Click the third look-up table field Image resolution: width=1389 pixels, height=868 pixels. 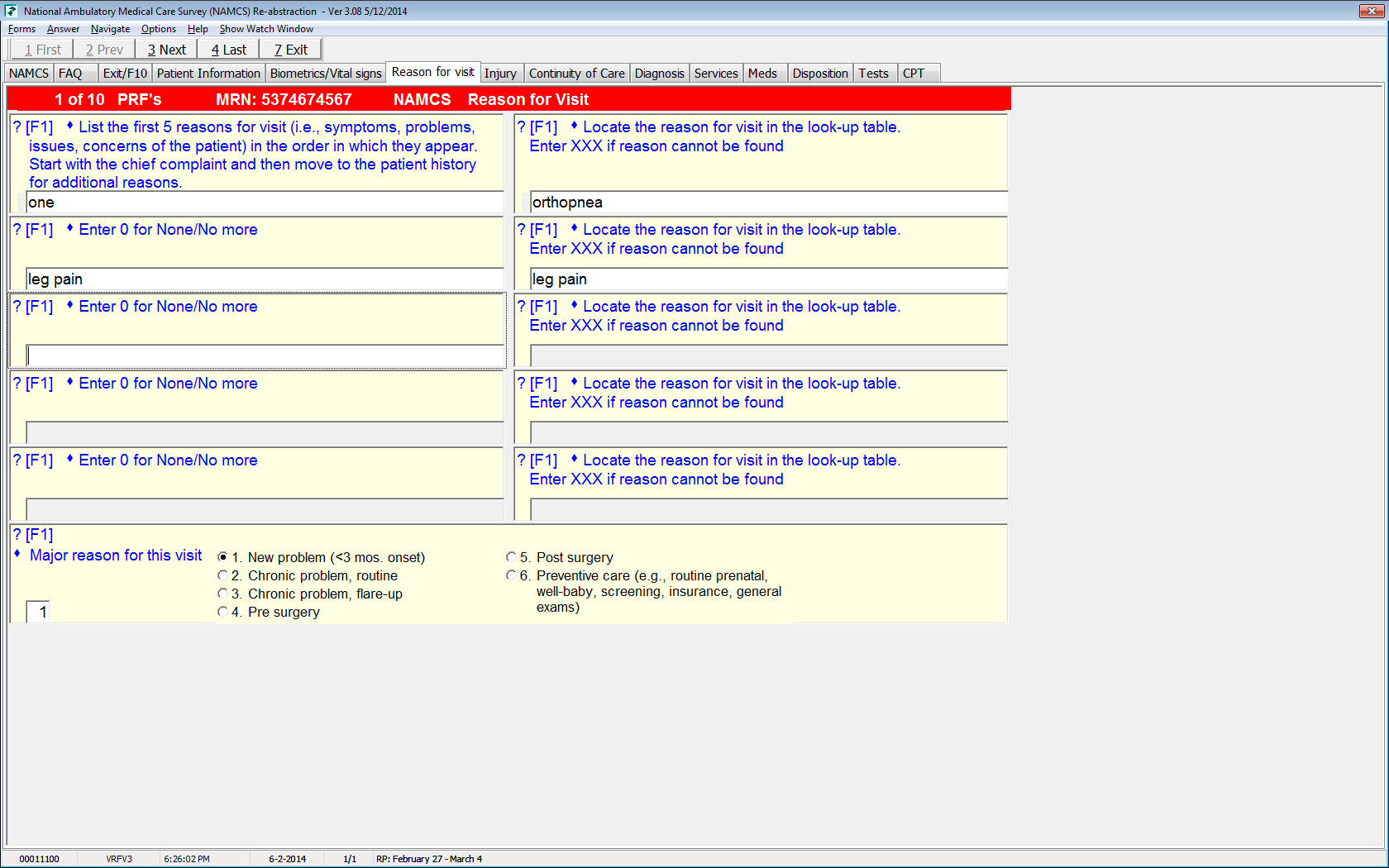point(769,356)
